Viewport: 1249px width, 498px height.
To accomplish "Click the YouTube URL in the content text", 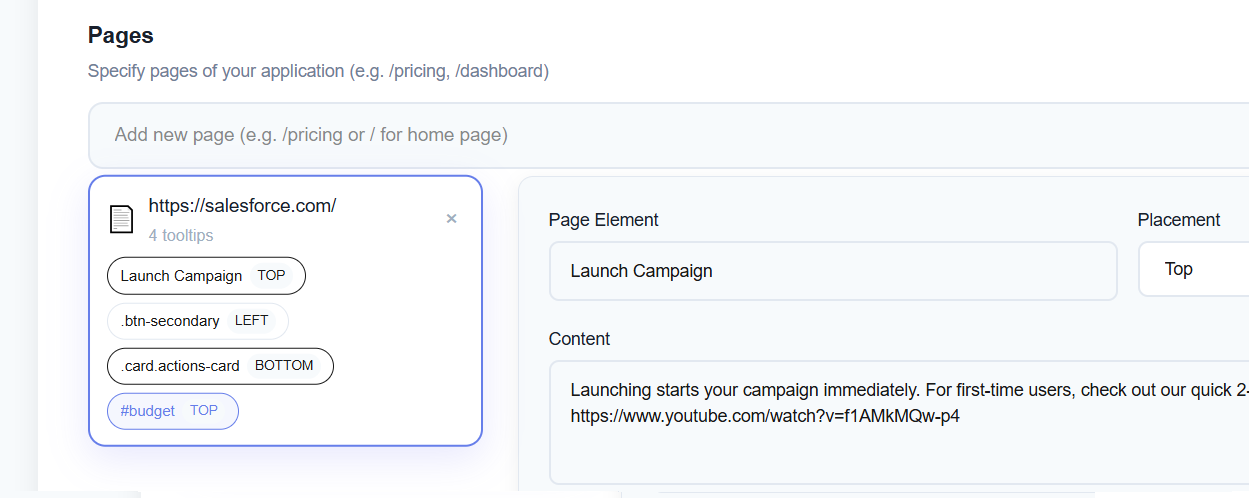I will click(x=765, y=415).
